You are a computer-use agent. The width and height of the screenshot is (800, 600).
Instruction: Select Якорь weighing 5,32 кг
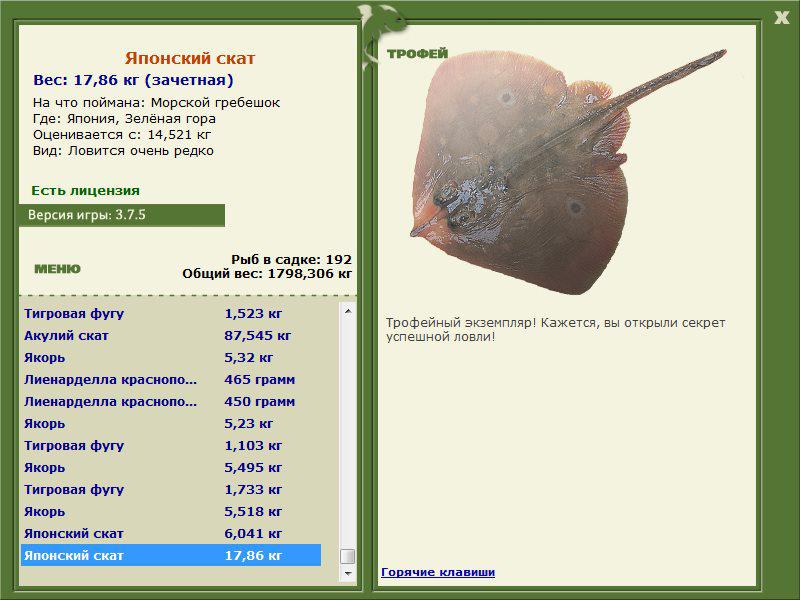pos(171,358)
